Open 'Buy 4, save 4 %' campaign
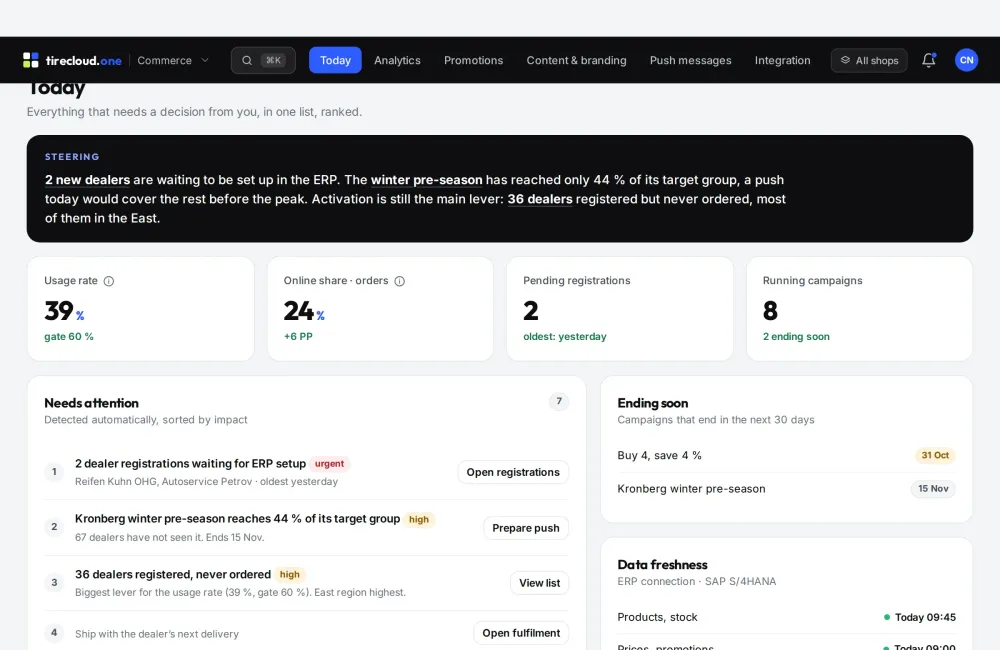Screen dimensions: 1000x650 click(659, 455)
